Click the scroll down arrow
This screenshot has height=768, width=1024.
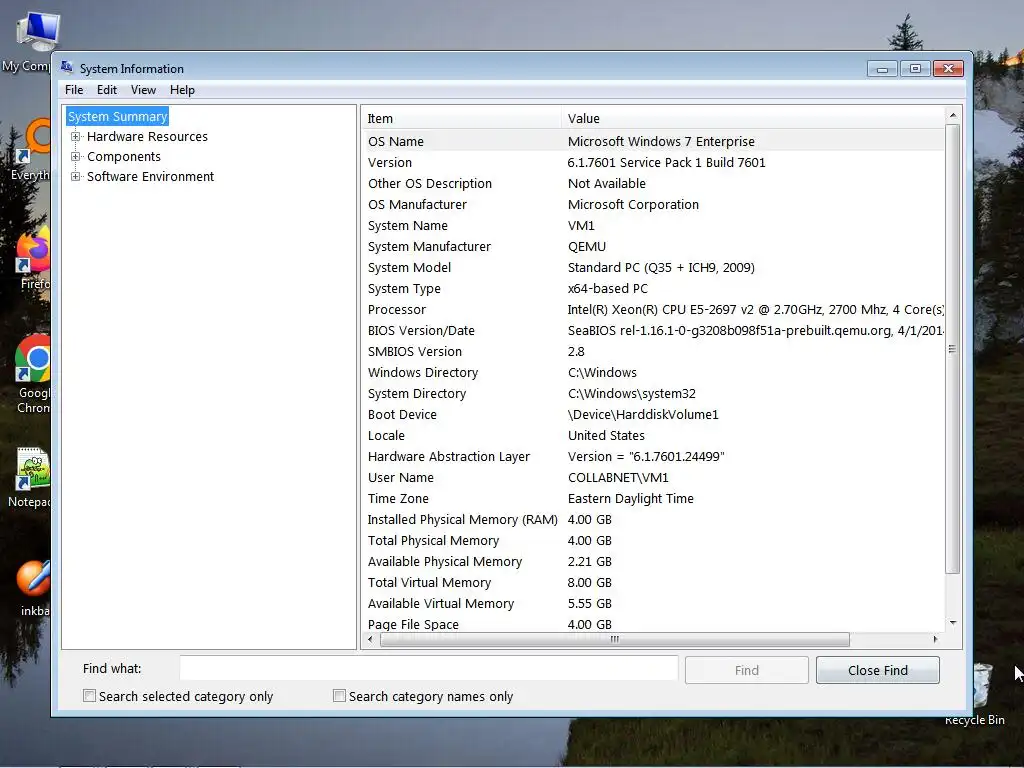[x=953, y=623]
